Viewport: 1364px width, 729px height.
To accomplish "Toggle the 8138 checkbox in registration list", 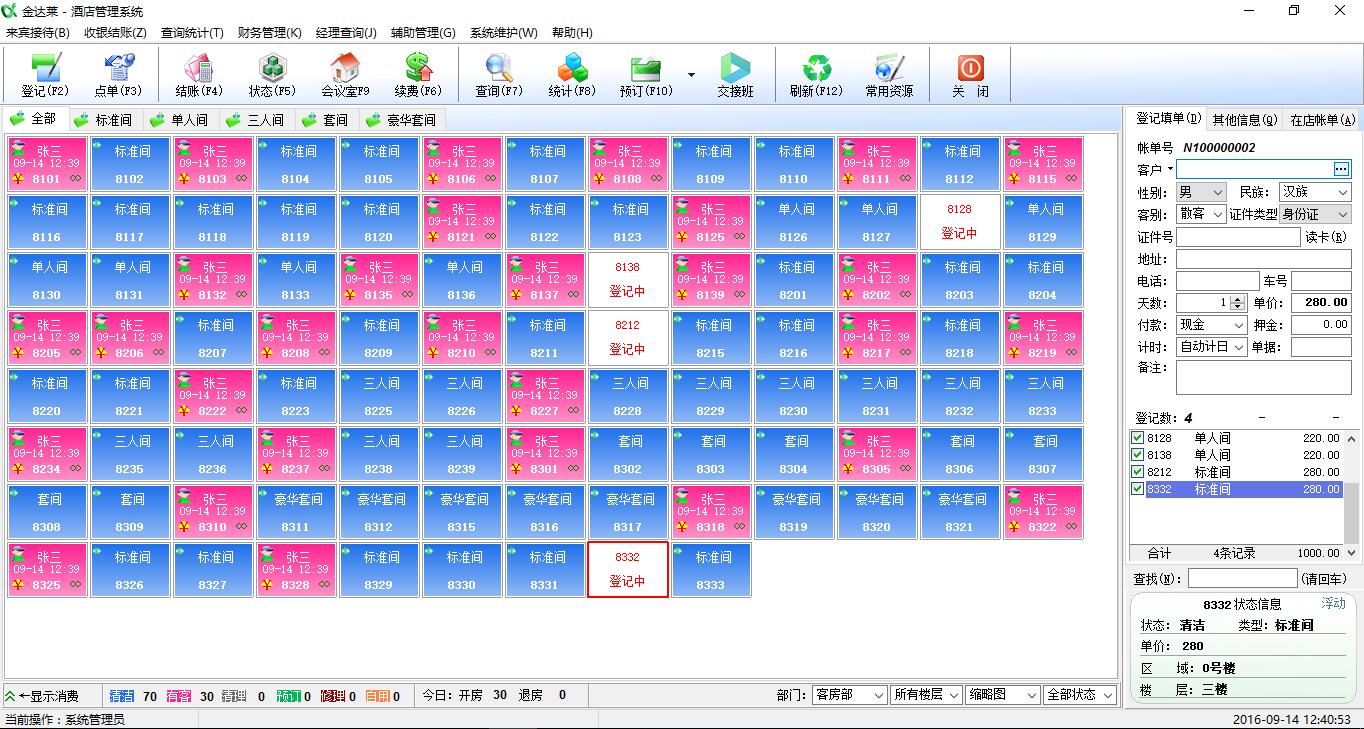I will coord(1137,455).
